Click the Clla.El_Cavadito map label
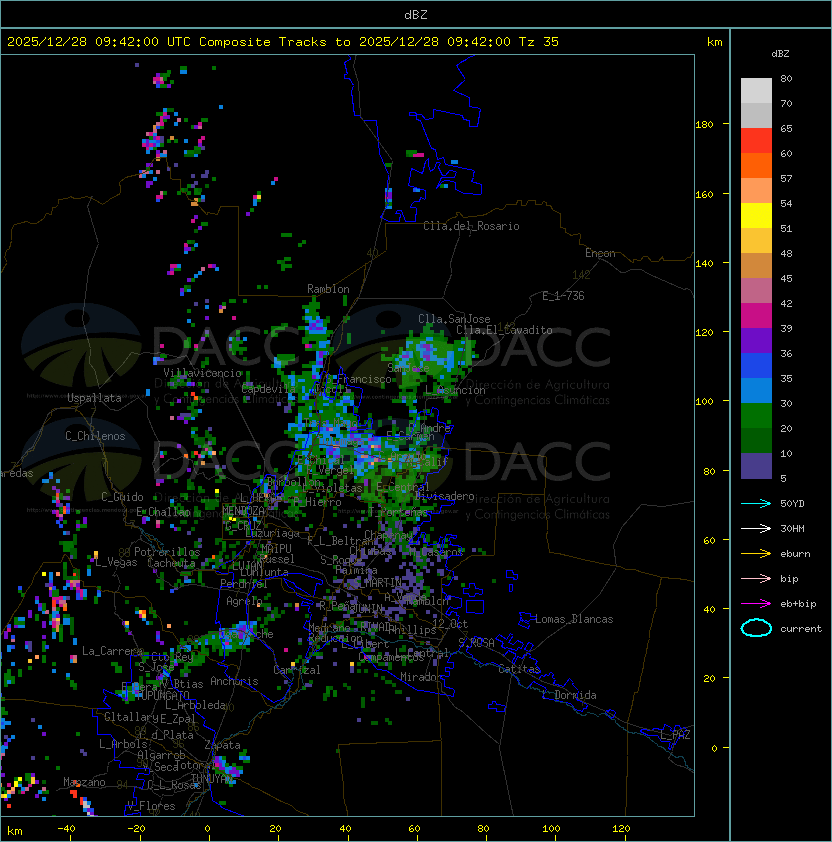Viewport: 832px width, 842px height. point(504,330)
